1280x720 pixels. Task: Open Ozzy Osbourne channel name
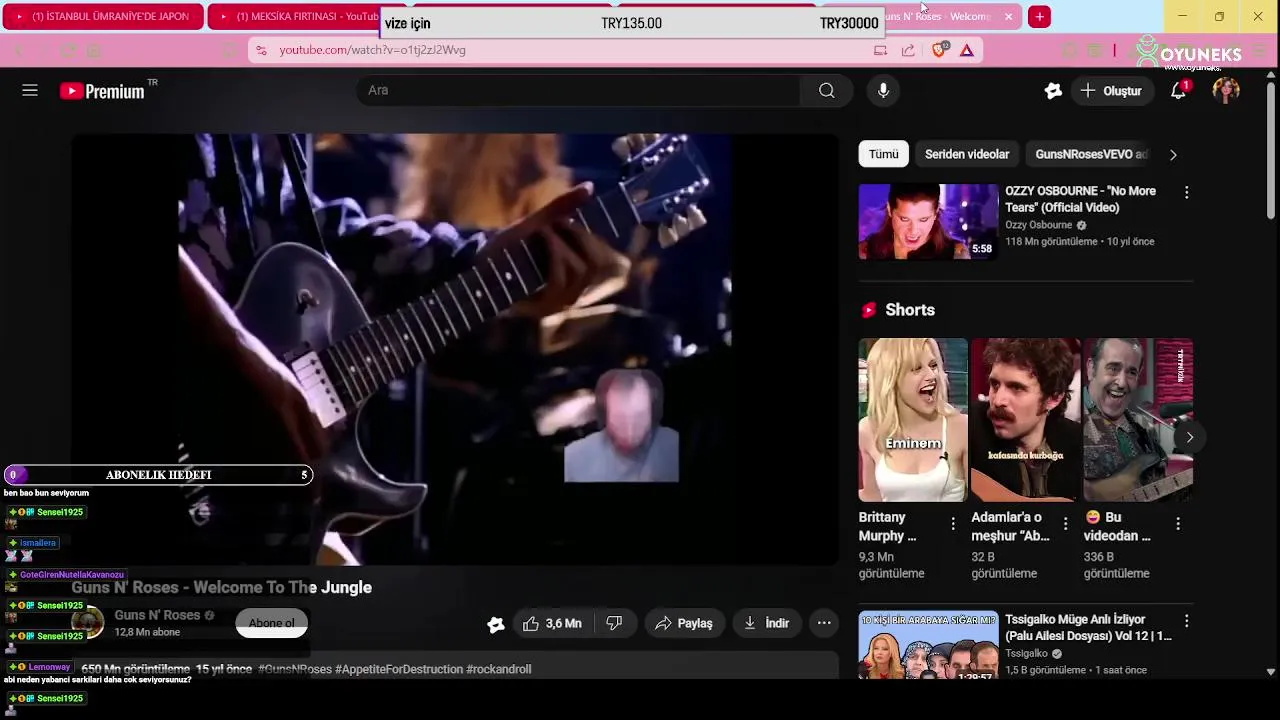(1038, 225)
